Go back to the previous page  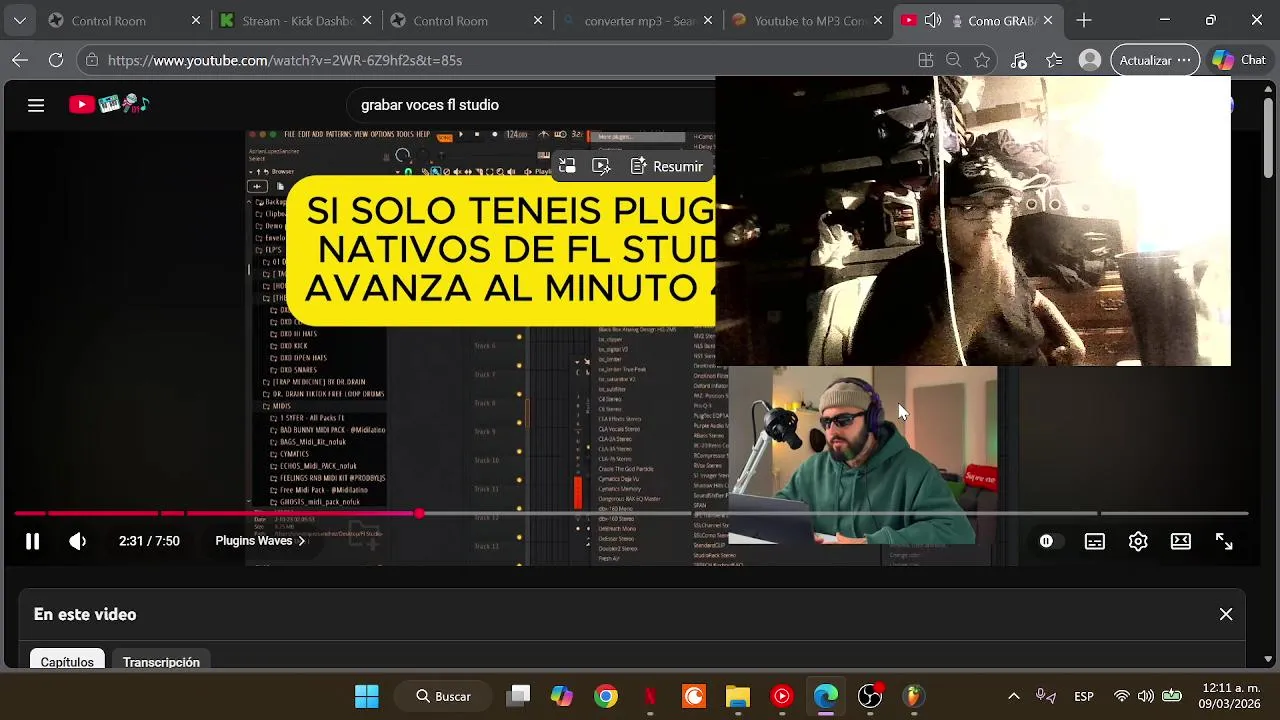20,60
